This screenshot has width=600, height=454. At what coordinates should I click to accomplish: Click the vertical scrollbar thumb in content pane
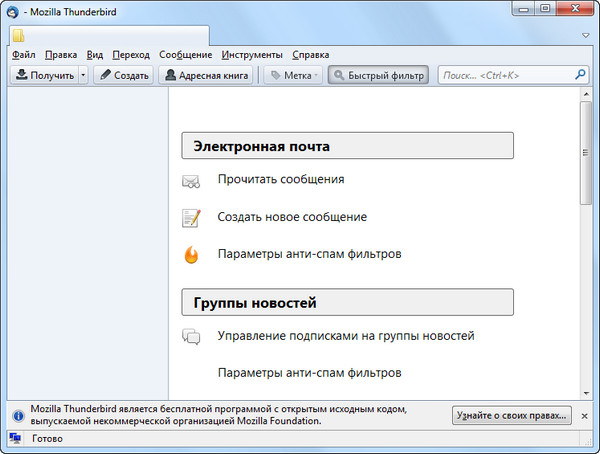pyautogui.click(x=587, y=152)
